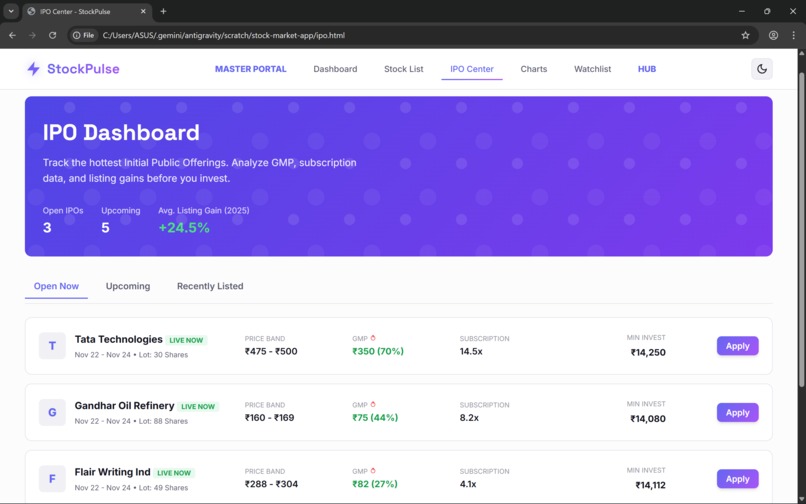Switch to the Upcoming tab
The width and height of the screenshot is (806, 504).
tap(128, 286)
